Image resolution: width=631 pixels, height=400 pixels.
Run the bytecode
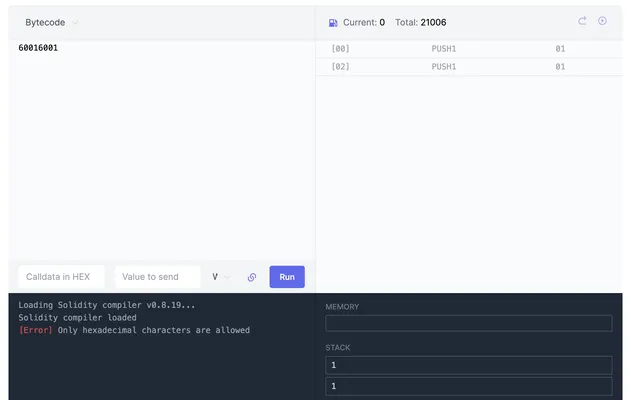[x=287, y=277]
